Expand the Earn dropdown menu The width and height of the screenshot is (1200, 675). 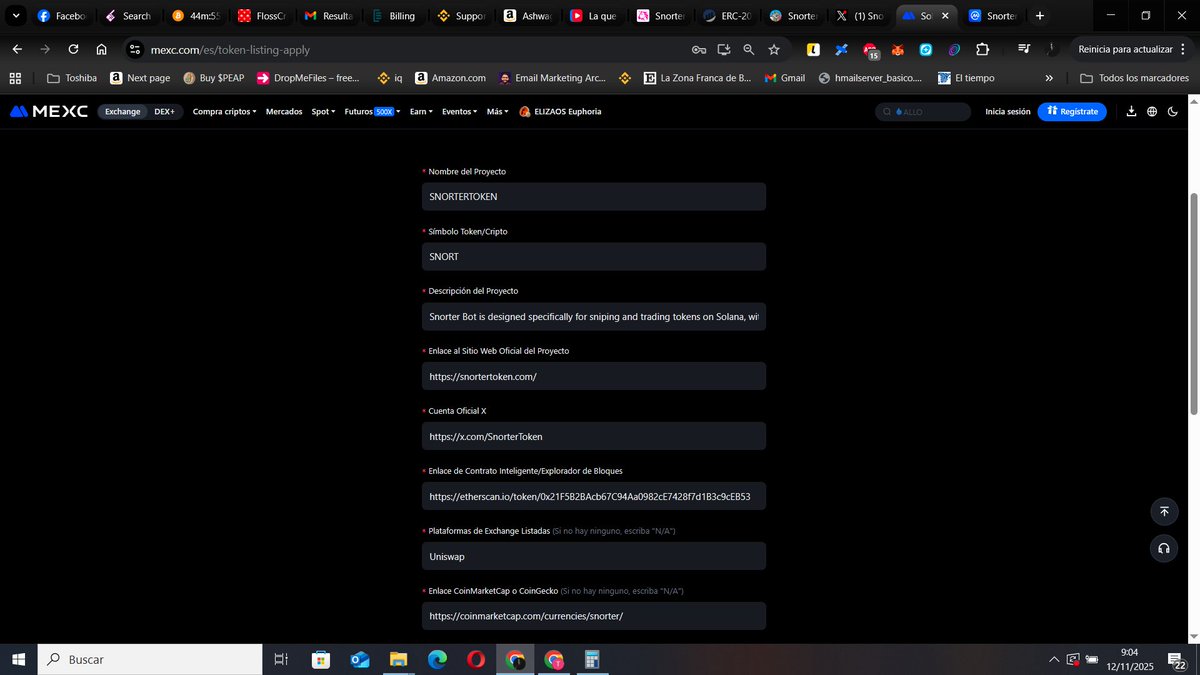421,112
